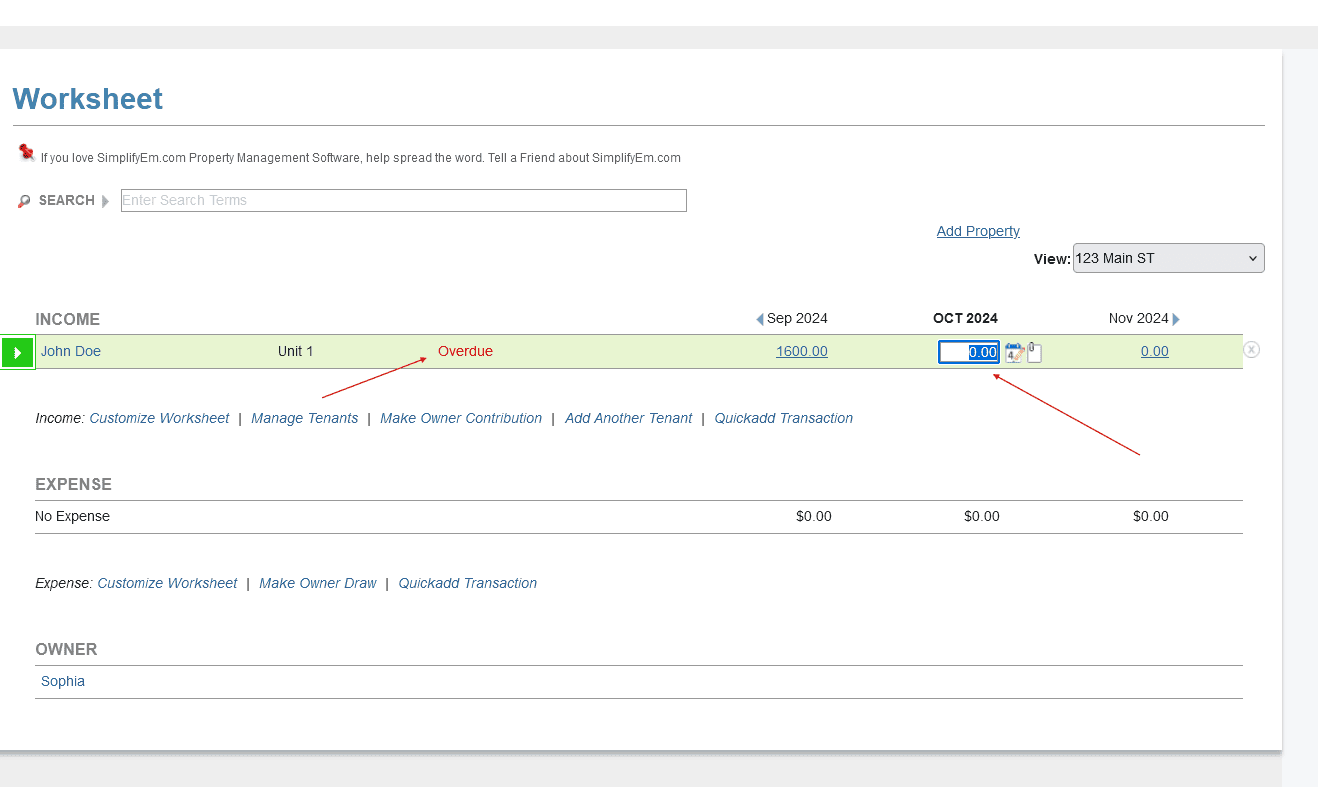The image size is (1318, 787).
Task: Focus the search terms input field
Action: [x=403, y=200]
